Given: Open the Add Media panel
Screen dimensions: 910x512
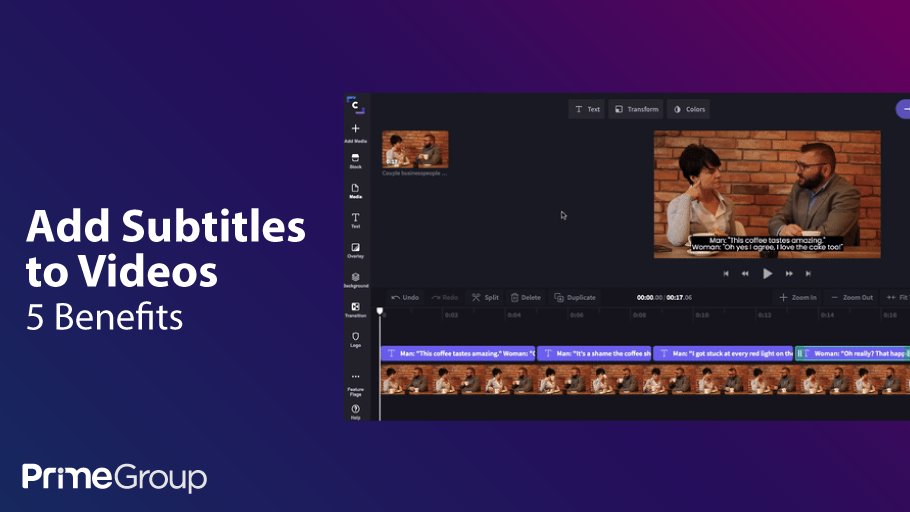Looking at the screenshot, I should click(356, 133).
